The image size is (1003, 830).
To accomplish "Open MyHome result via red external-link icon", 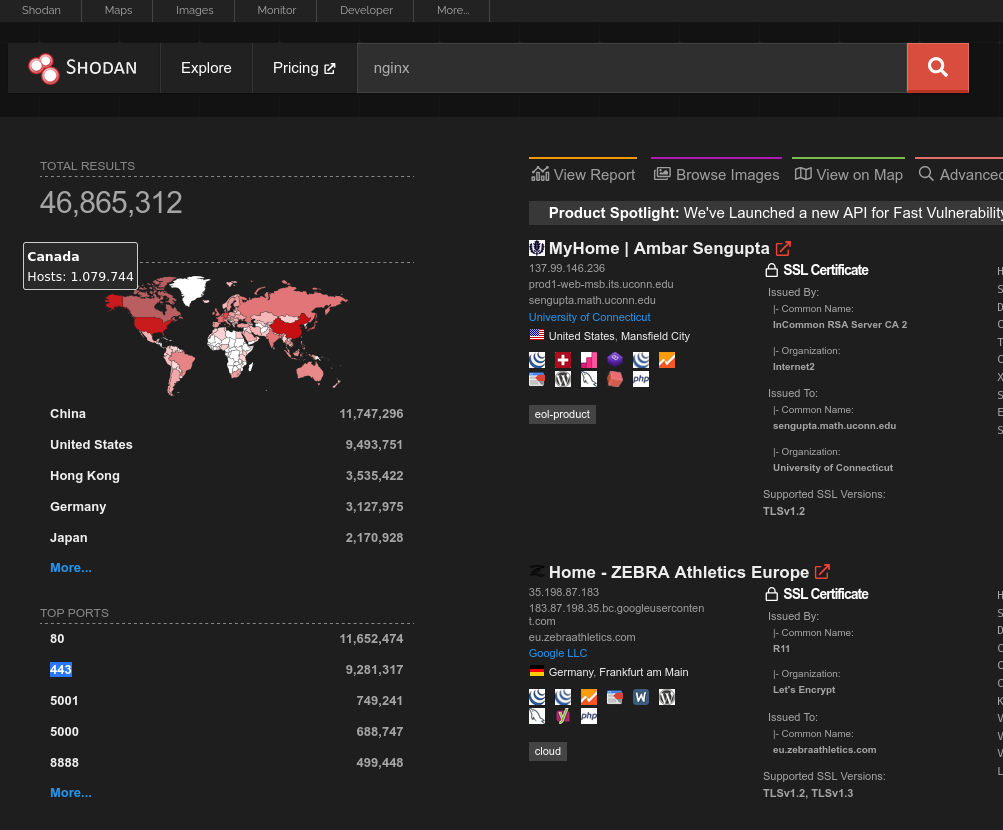I will [784, 248].
